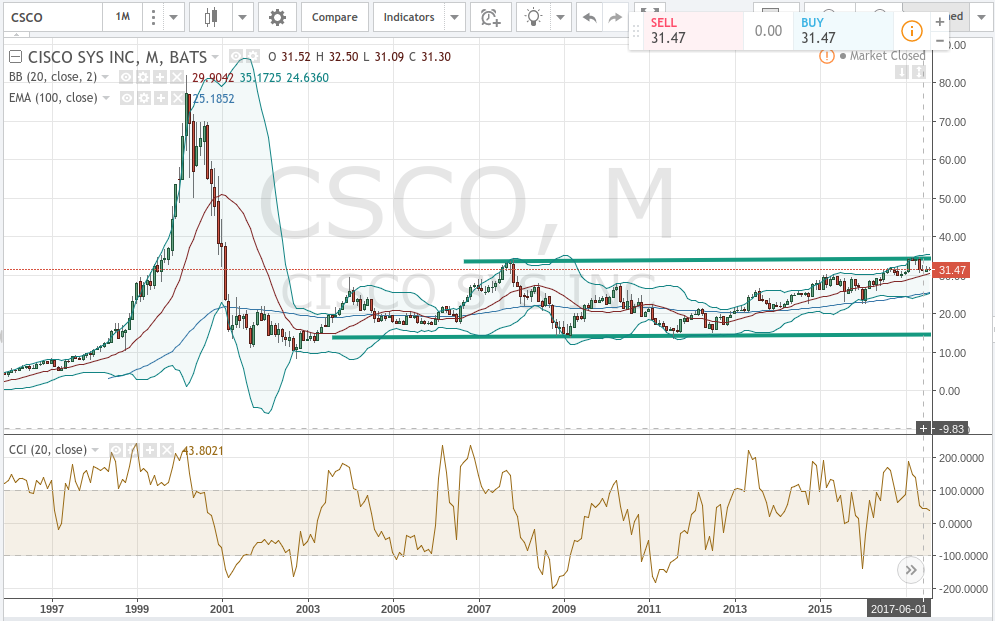Decrease order quantity with the minus button

(x=940, y=41)
